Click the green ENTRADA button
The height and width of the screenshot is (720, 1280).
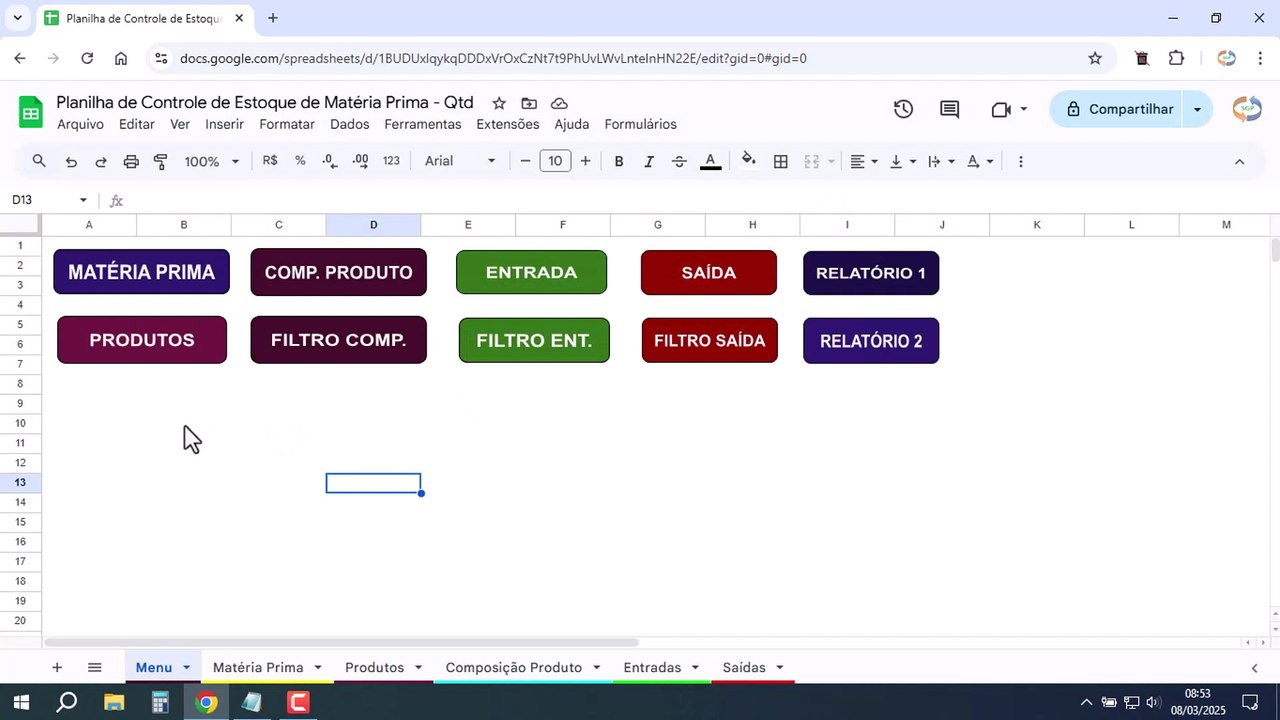click(x=531, y=272)
